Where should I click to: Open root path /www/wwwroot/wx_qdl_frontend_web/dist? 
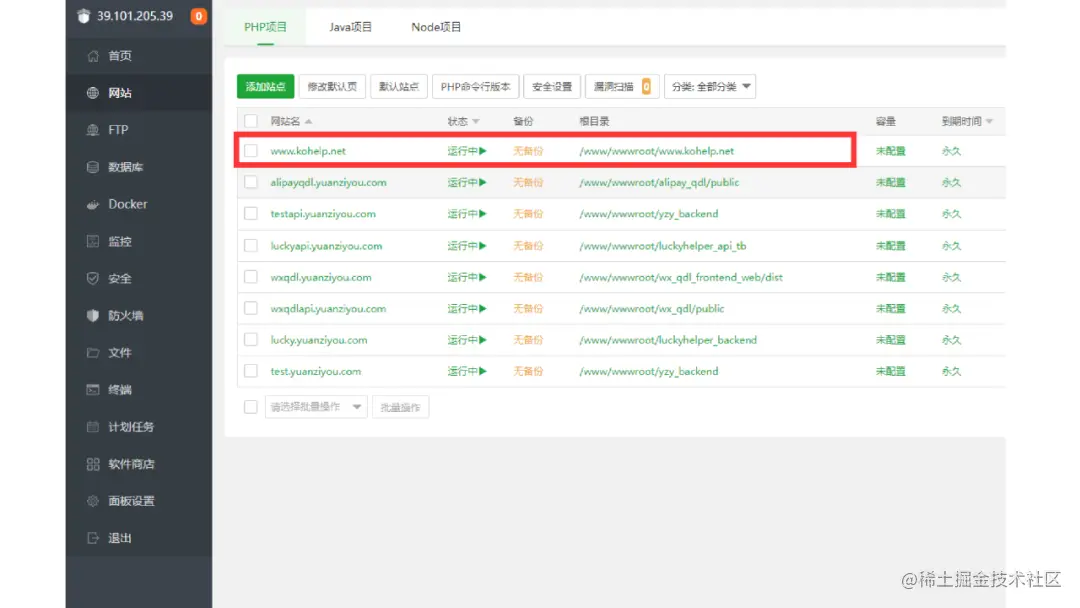pyautogui.click(x=681, y=277)
